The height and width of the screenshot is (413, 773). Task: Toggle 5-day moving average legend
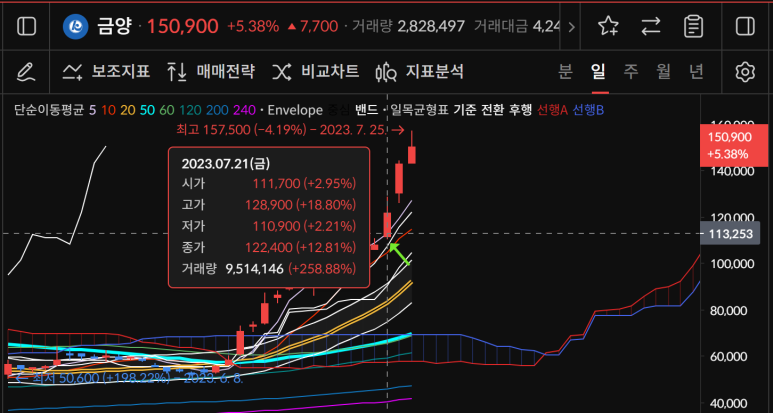[x=92, y=110]
